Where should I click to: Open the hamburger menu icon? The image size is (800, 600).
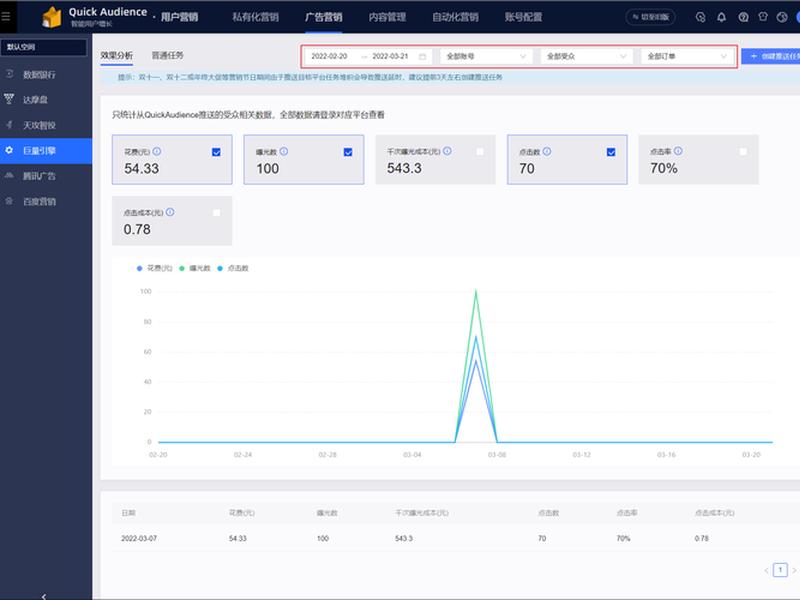click(x=6, y=16)
